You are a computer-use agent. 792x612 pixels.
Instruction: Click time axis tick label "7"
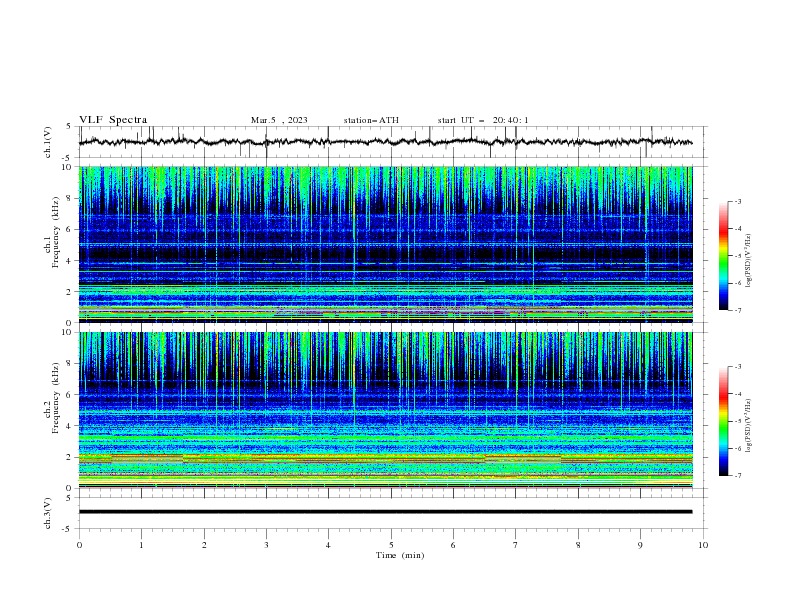pos(516,545)
